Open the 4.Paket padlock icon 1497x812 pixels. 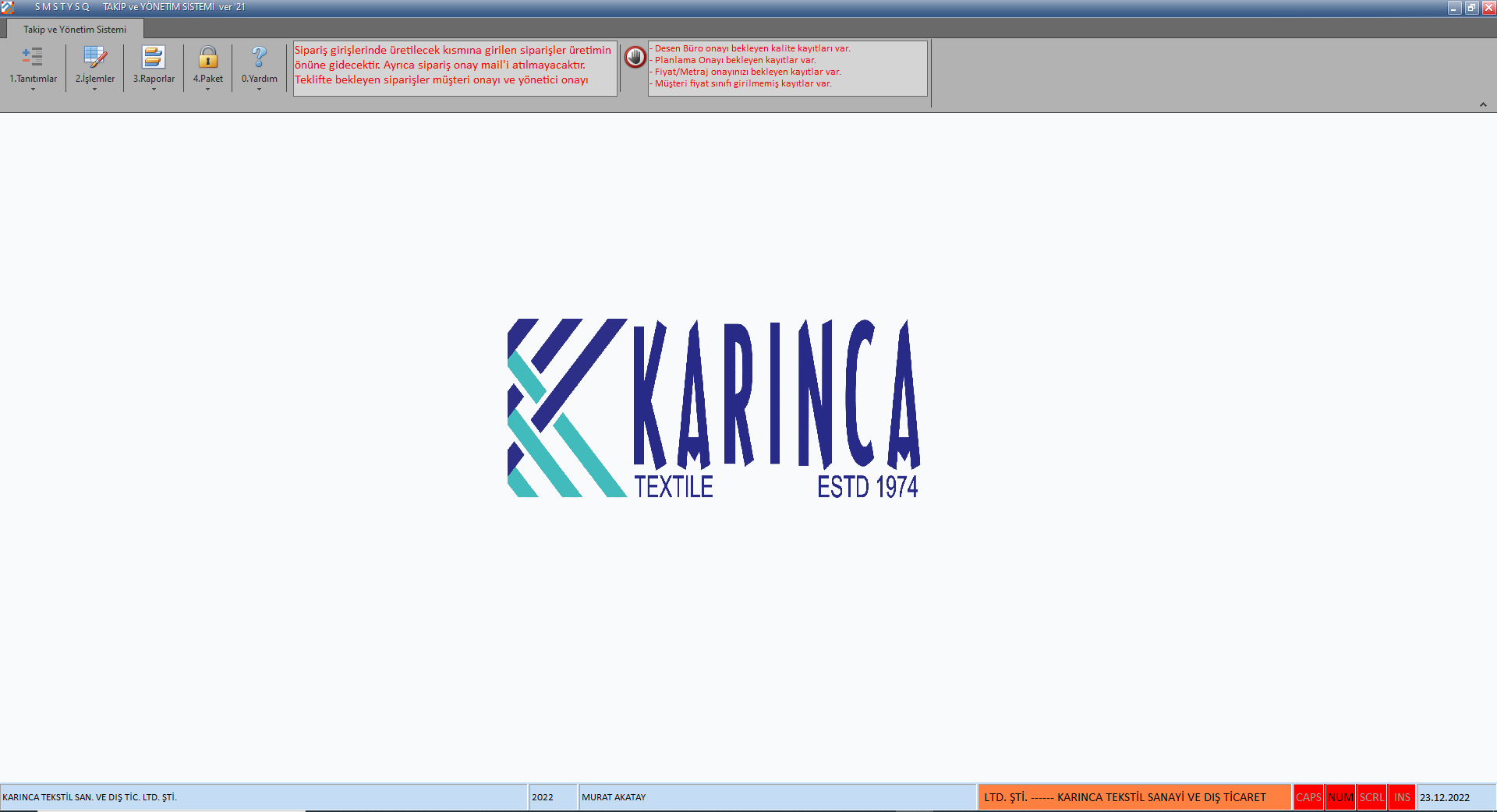point(208,57)
